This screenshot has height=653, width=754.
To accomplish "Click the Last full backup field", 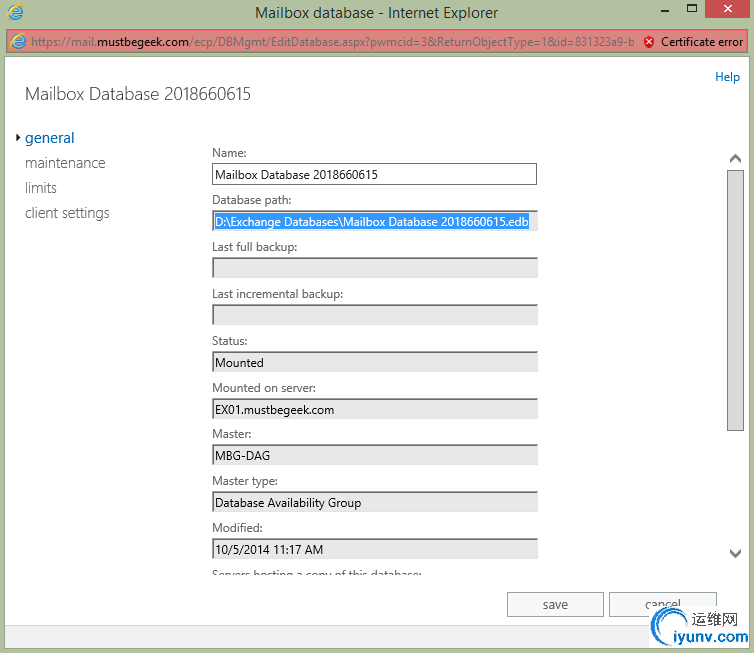I will click(374, 268).
